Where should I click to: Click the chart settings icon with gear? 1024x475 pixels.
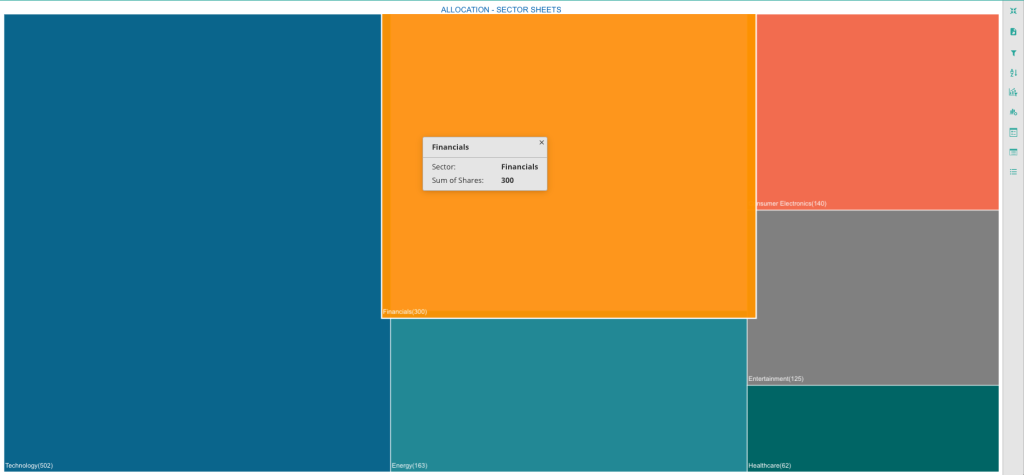point(1013,112)
